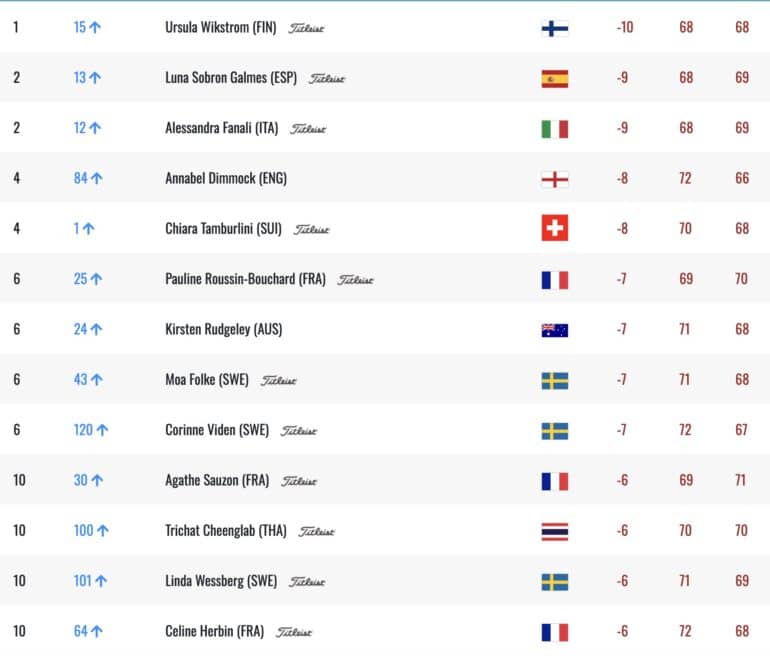Click Celine Herbin (FRA) name
Image resolution: width=770 pixels, height=656 pixels.
[215, 631]
